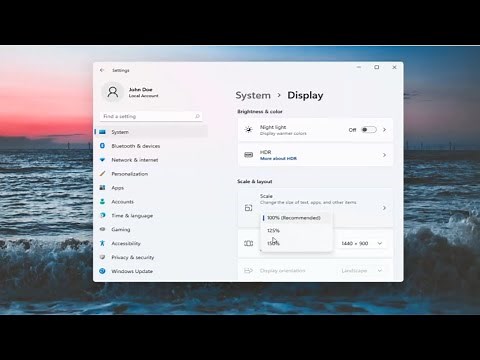Choose 100% (Recommended) scale option

coord(296,218)
